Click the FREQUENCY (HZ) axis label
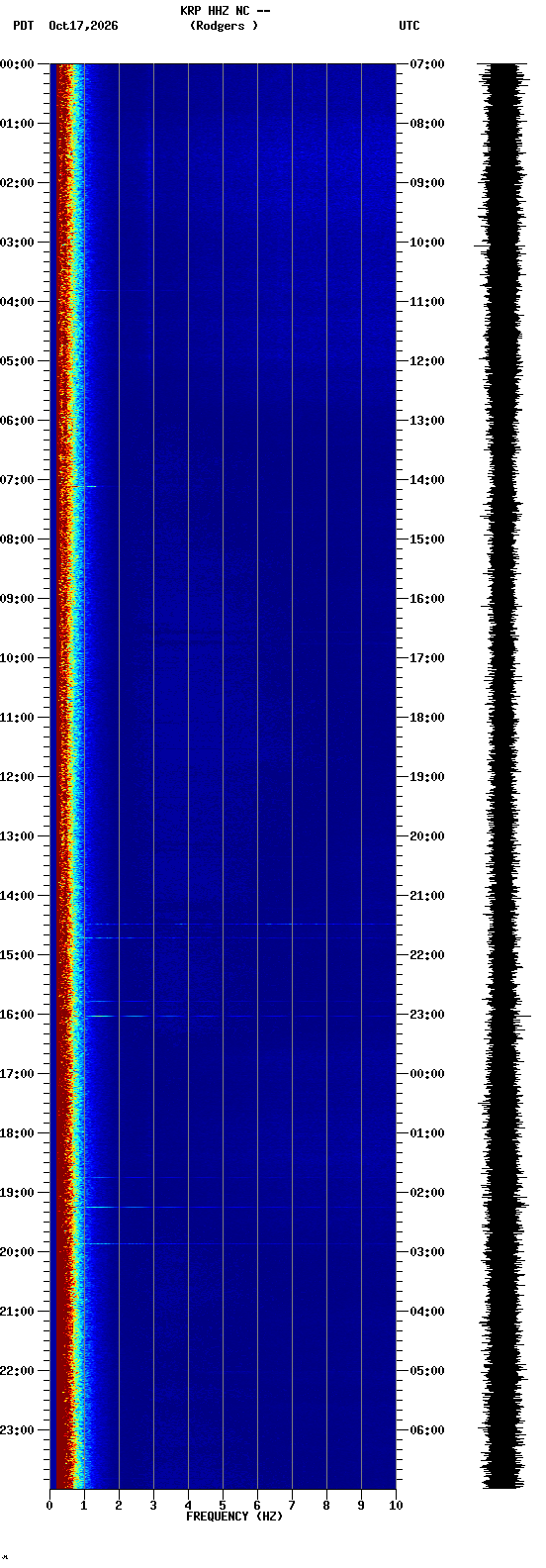The height and width of the screenshot is (1568, 546). [234, 1516]
